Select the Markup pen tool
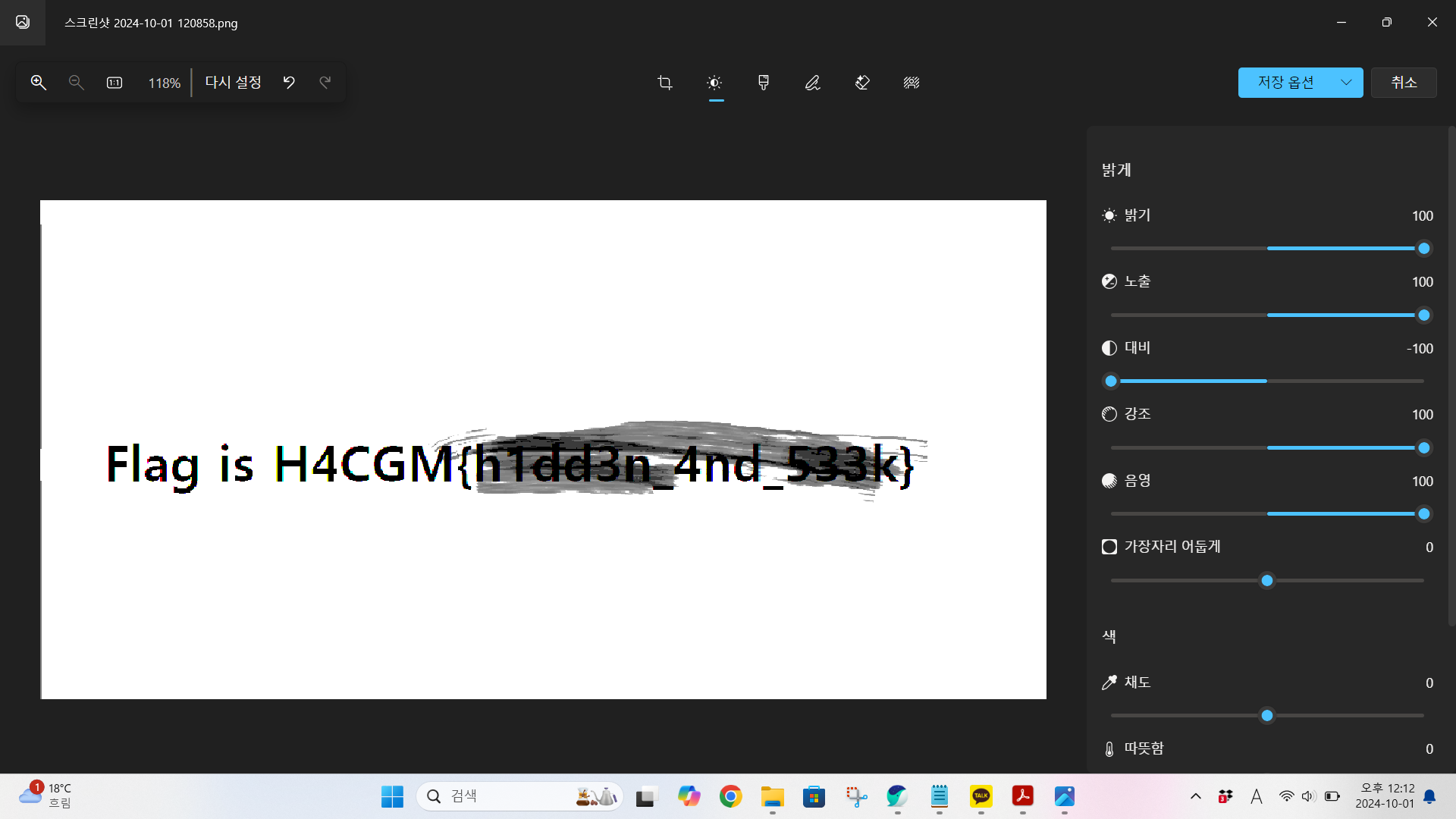The image size is (1456, 819). coord(813,83)
